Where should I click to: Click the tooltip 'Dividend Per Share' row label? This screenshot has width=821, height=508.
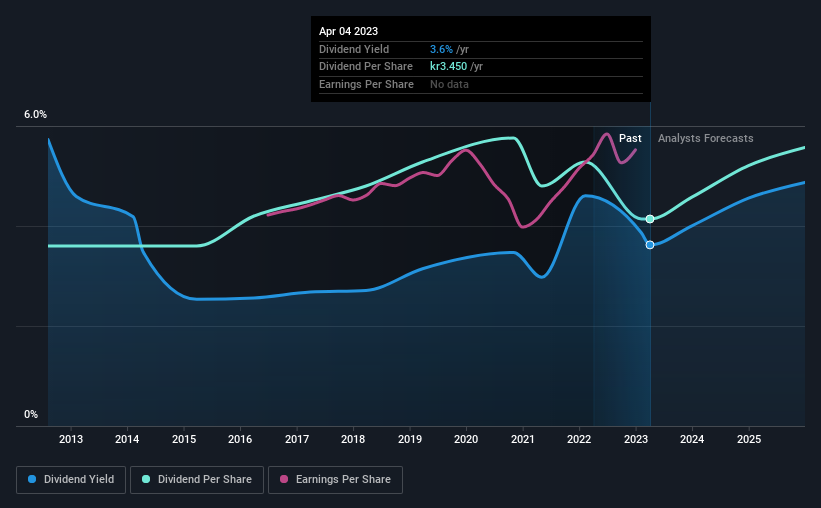365,67
